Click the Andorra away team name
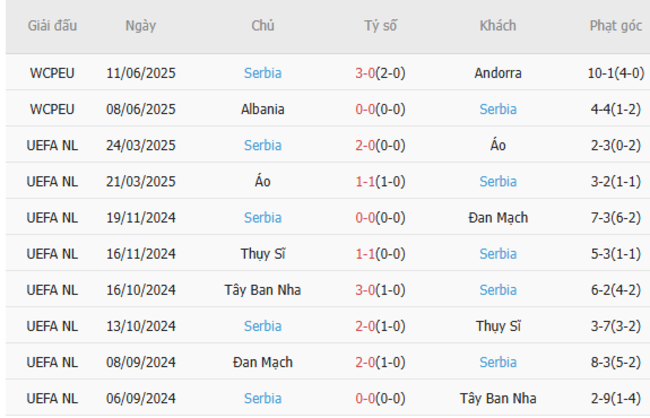650x418 pixels. (498, 73)
